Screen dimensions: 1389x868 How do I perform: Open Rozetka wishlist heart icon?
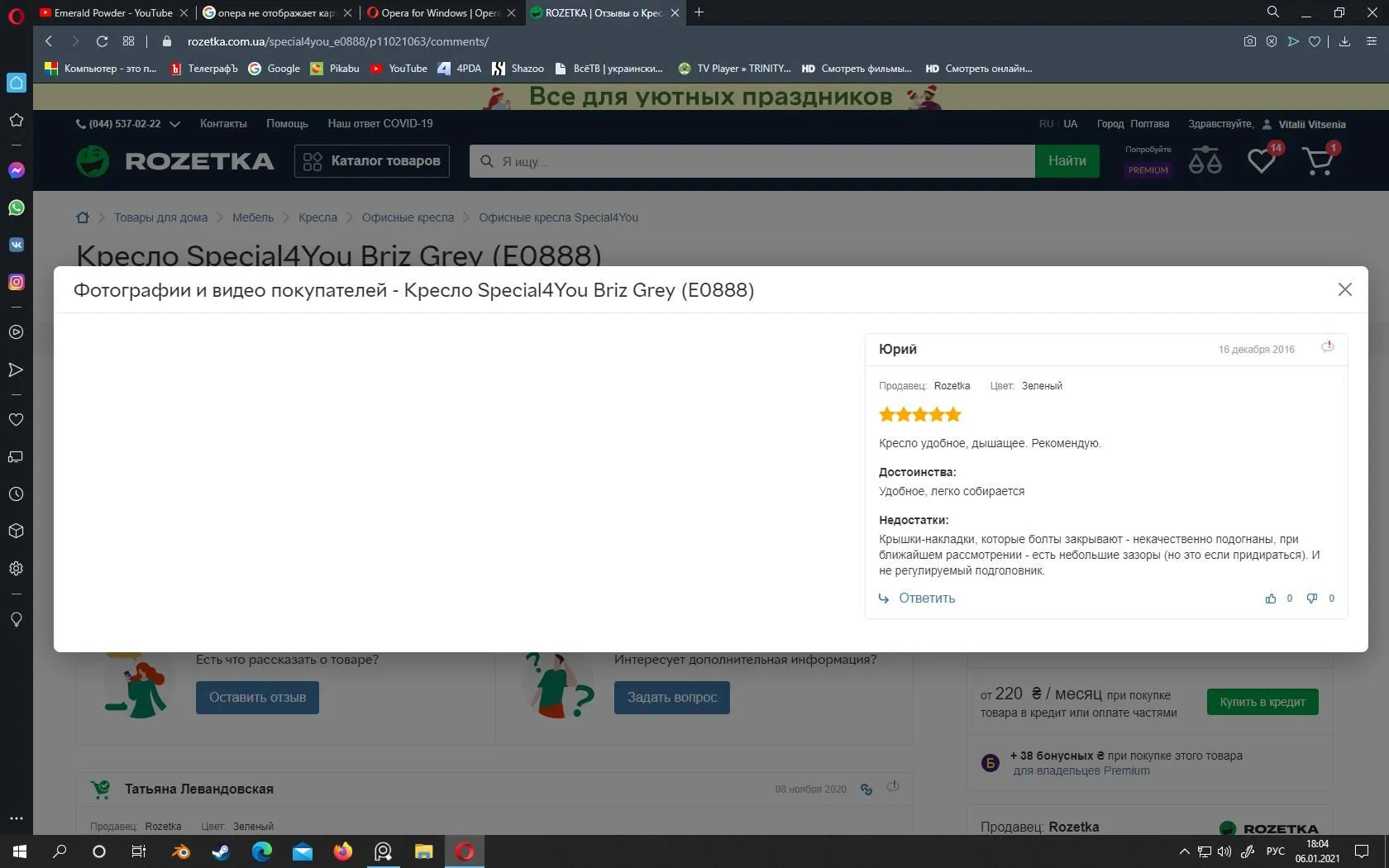1262,160
